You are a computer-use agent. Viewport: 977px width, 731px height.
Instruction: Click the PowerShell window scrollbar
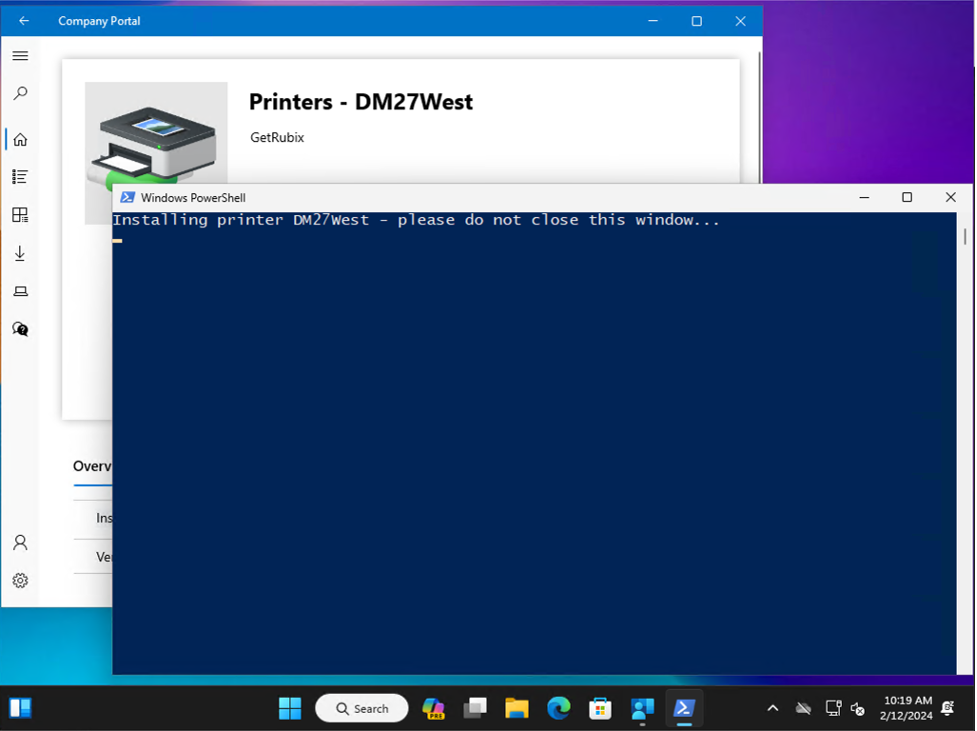pos(965,237)
